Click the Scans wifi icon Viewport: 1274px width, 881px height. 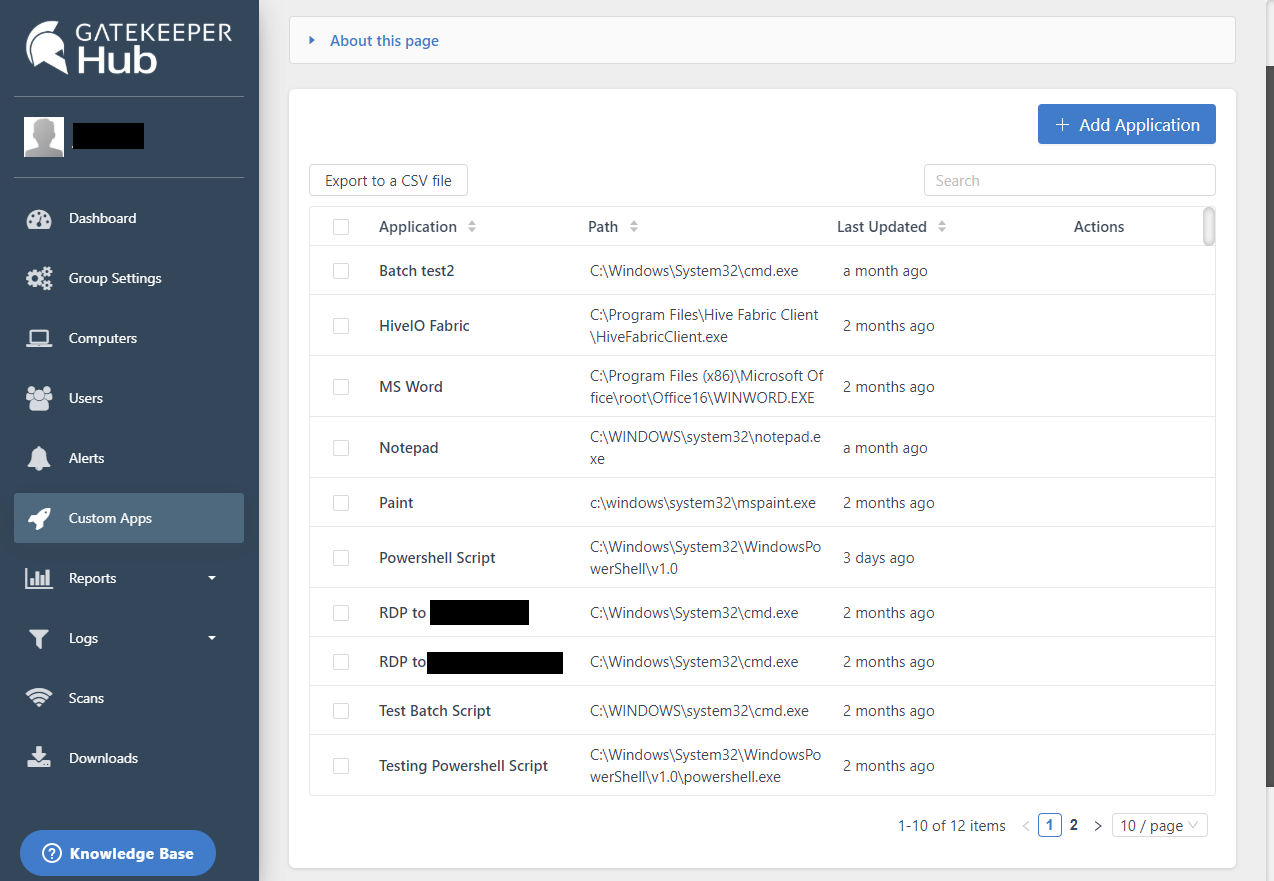click(x=39, y=699)
